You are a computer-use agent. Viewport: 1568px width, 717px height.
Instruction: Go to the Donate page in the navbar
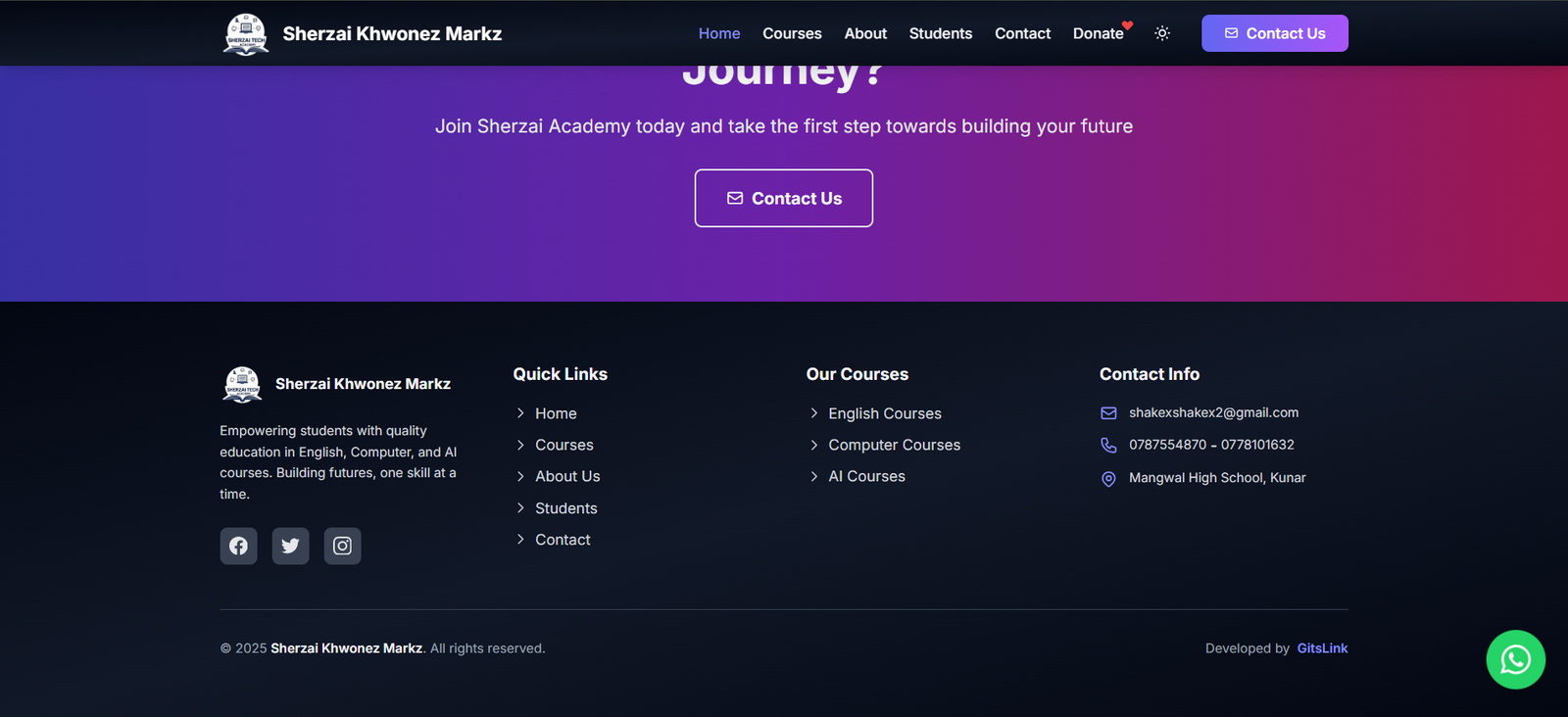1098,33
